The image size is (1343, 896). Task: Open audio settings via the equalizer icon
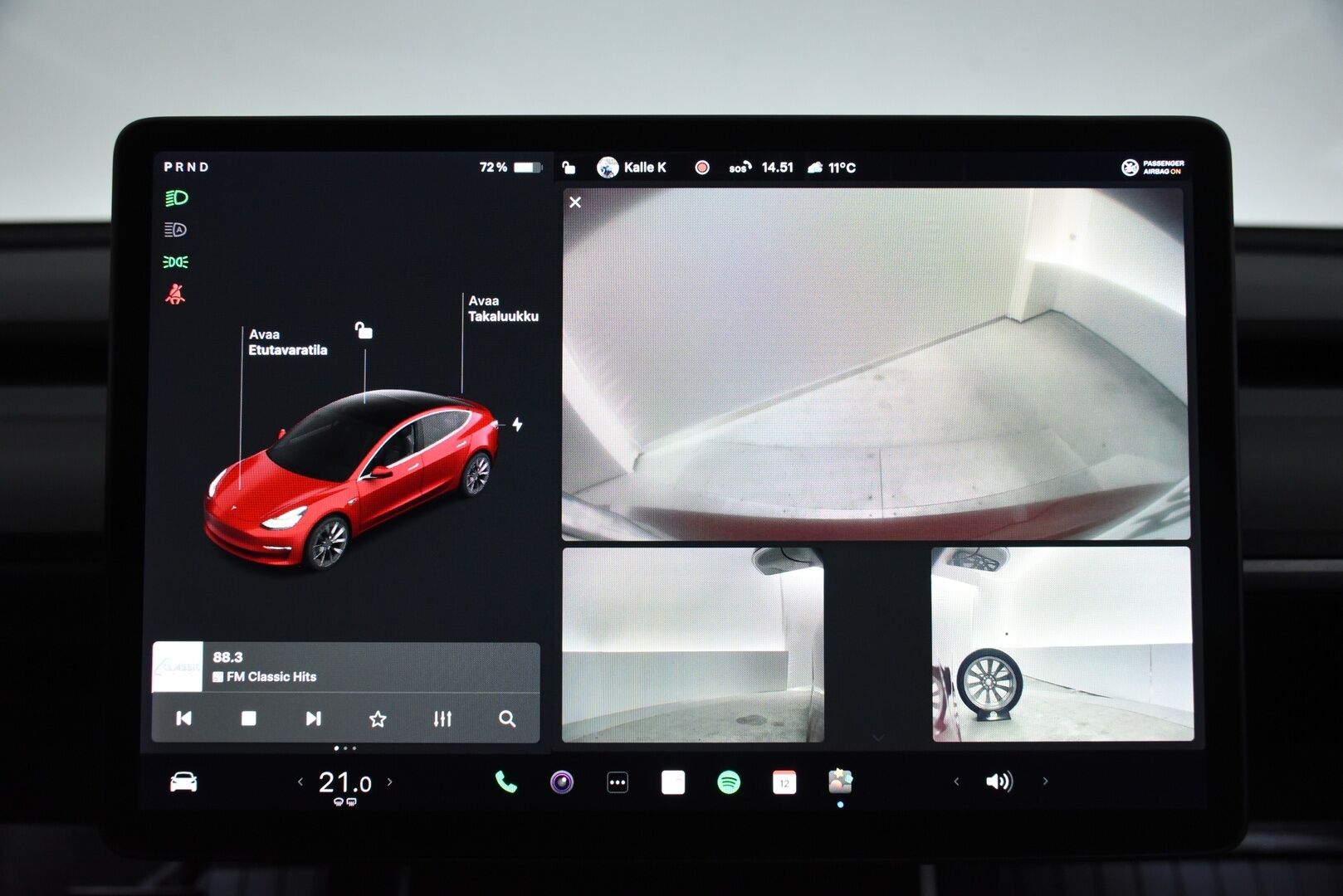(x=442, y=720)
